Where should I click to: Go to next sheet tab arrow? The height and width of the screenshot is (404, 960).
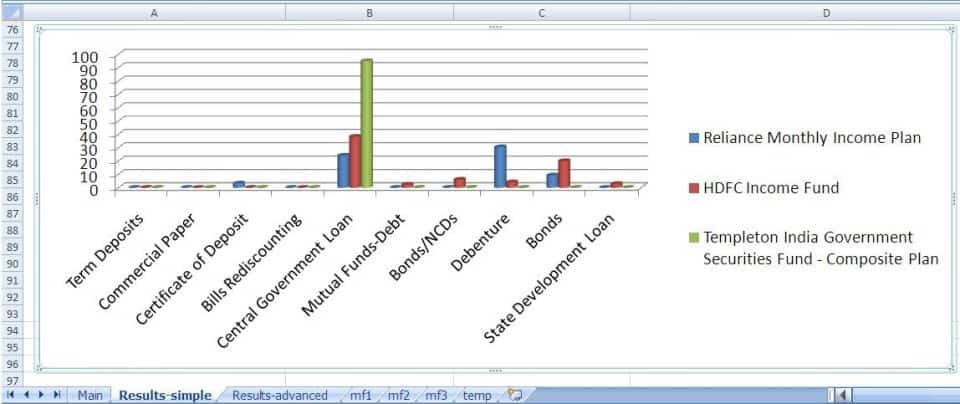42,395
